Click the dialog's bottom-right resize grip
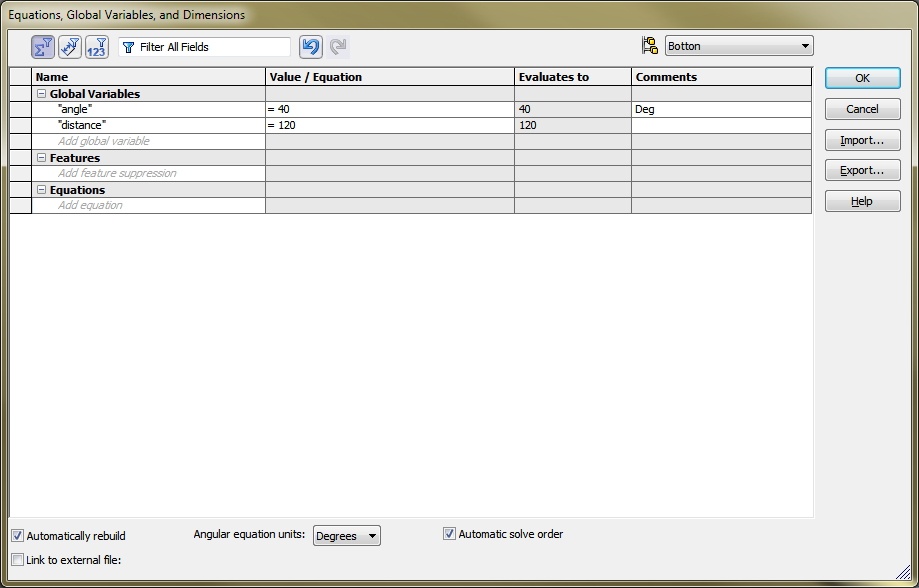 click(904, 573)
